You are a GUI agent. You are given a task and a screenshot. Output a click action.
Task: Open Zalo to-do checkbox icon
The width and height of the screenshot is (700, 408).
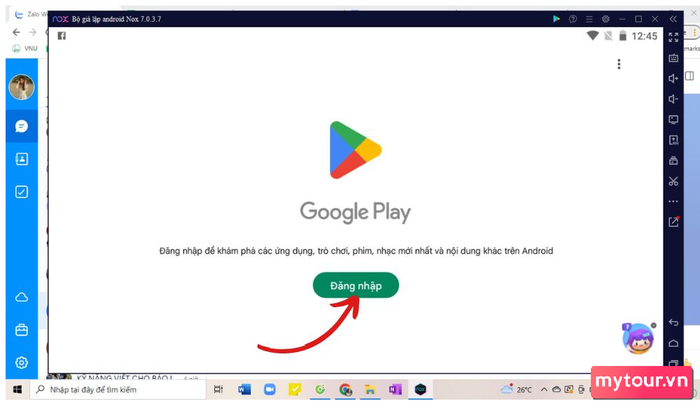click(x=21, y=192)
